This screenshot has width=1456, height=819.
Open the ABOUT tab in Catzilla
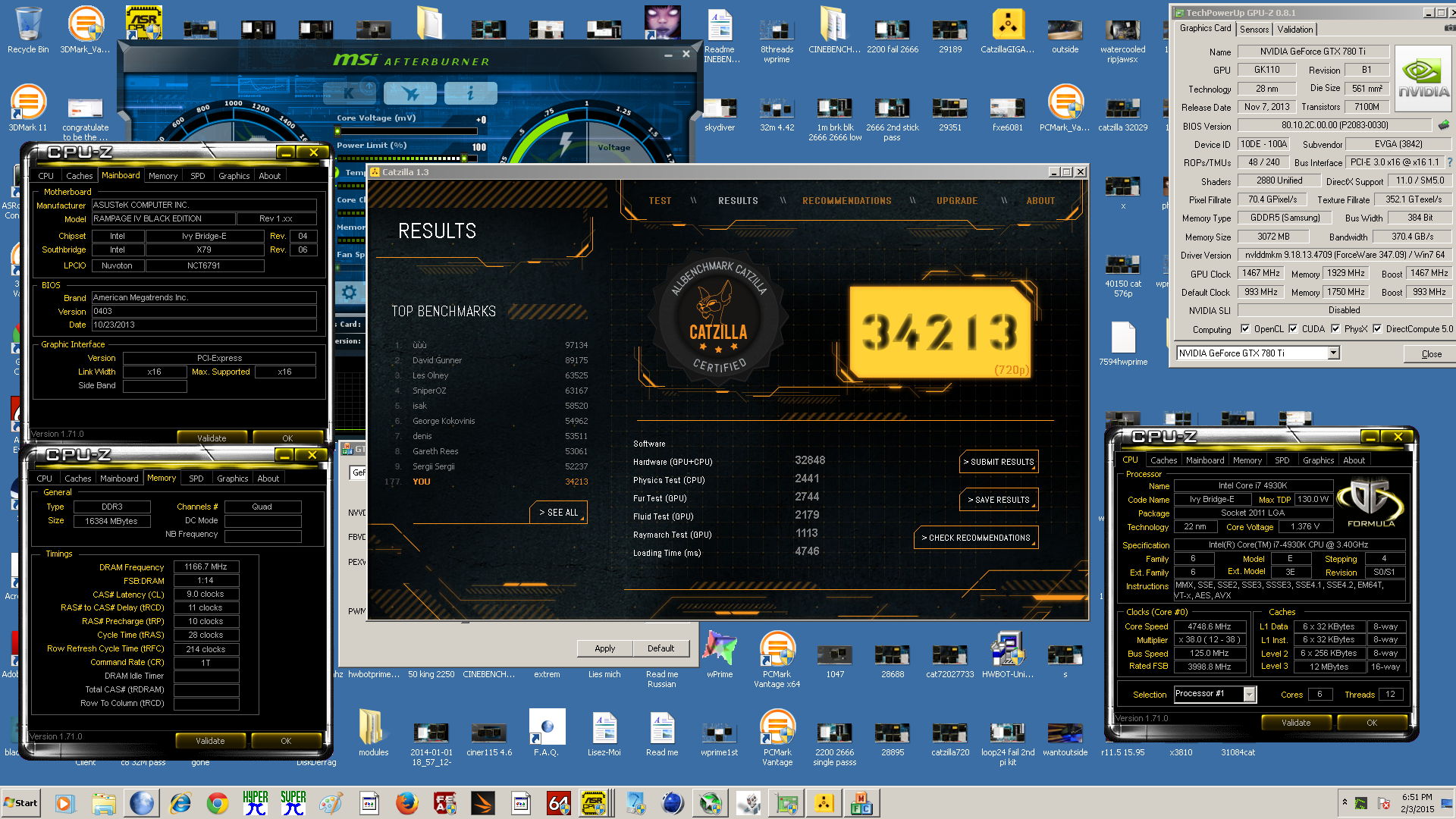click(x=1040, y=201)
